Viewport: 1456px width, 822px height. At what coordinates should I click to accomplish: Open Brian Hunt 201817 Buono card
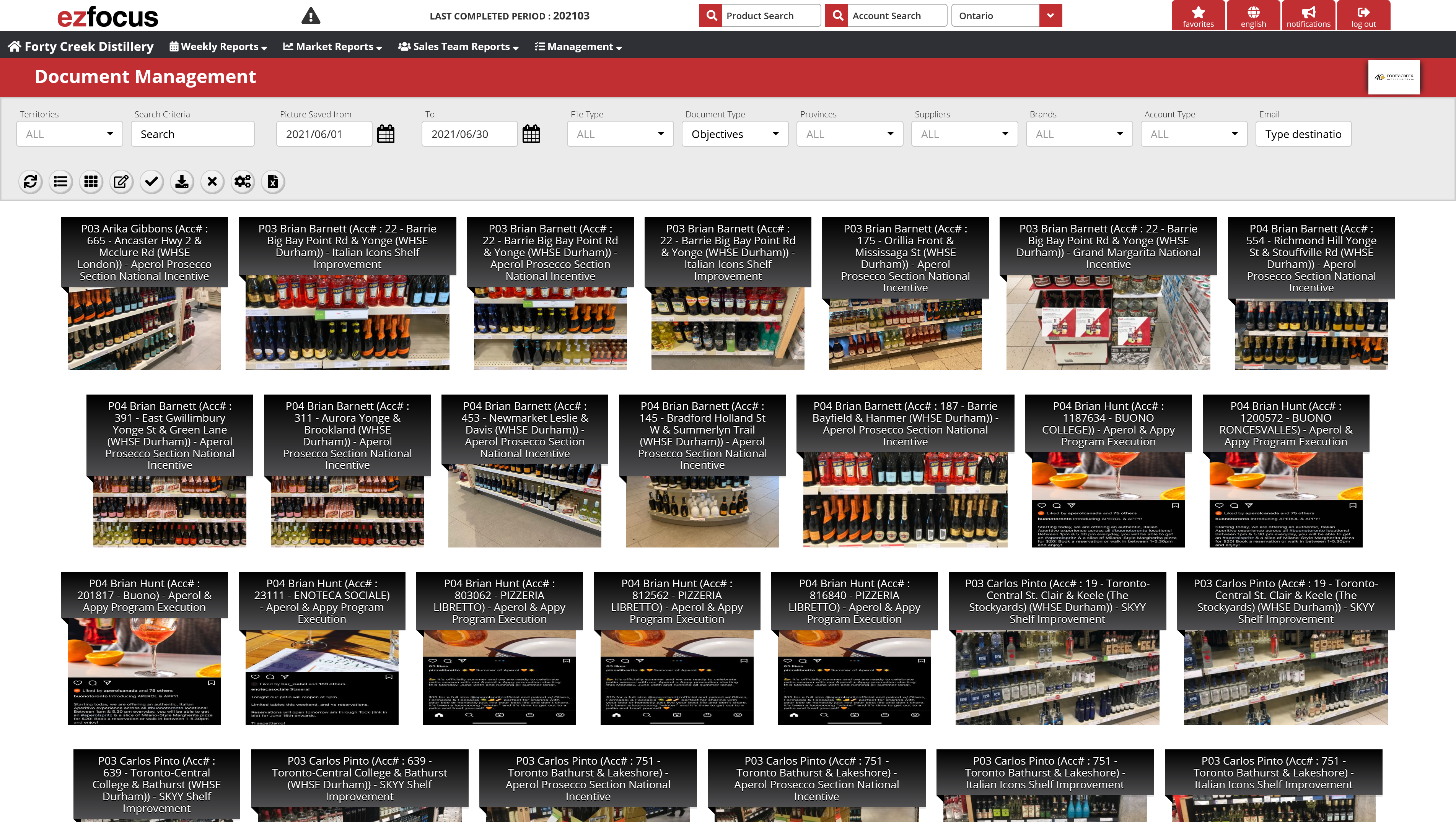pyautogui.click(x=144, y=648)
